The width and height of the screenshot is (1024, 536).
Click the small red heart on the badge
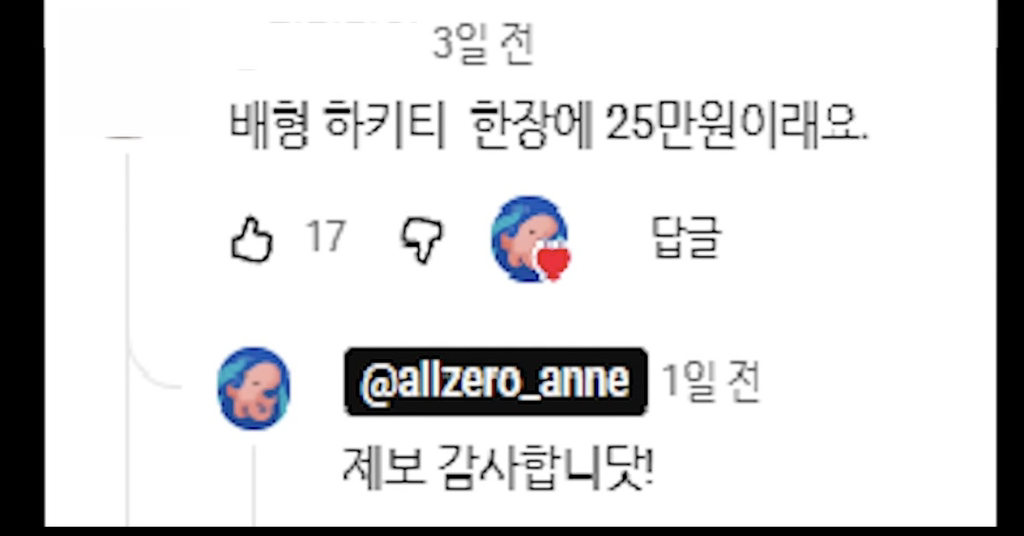point(553,262)
